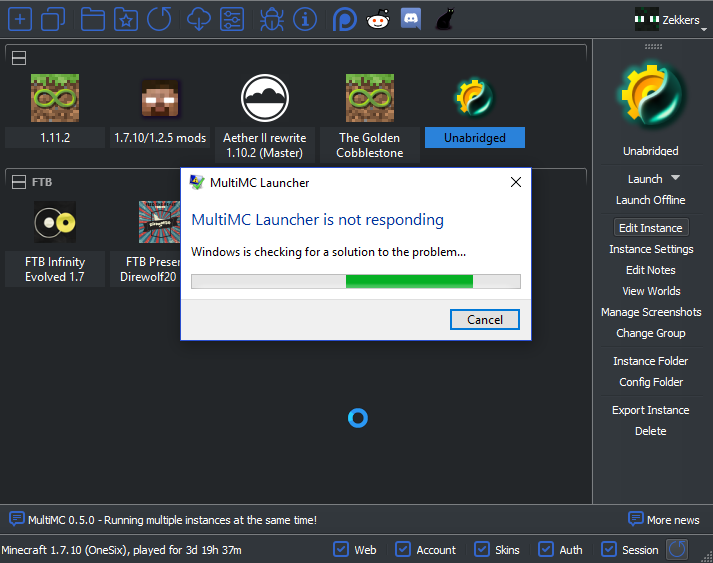Viewport: 713px width, 563px height.
Task: Collapse the ungrouped instances section
Action: pos(19,58)
